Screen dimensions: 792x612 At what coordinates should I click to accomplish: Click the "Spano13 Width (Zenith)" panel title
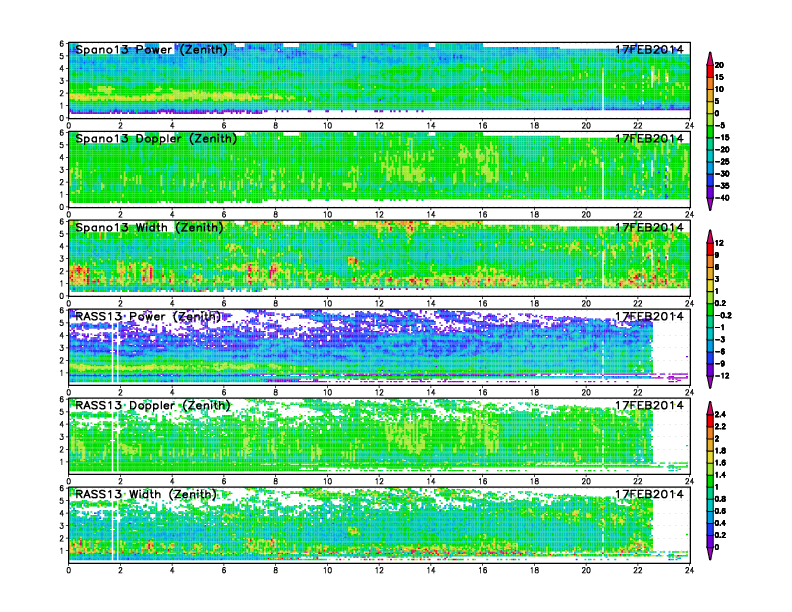click(x=149, y=227)
